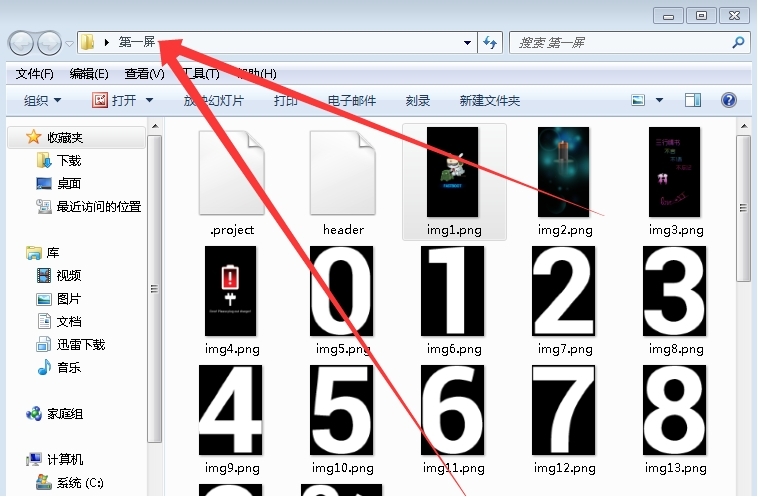Open the view options dropdown arrow
This screenshot has width=758, height=497.
660,101
